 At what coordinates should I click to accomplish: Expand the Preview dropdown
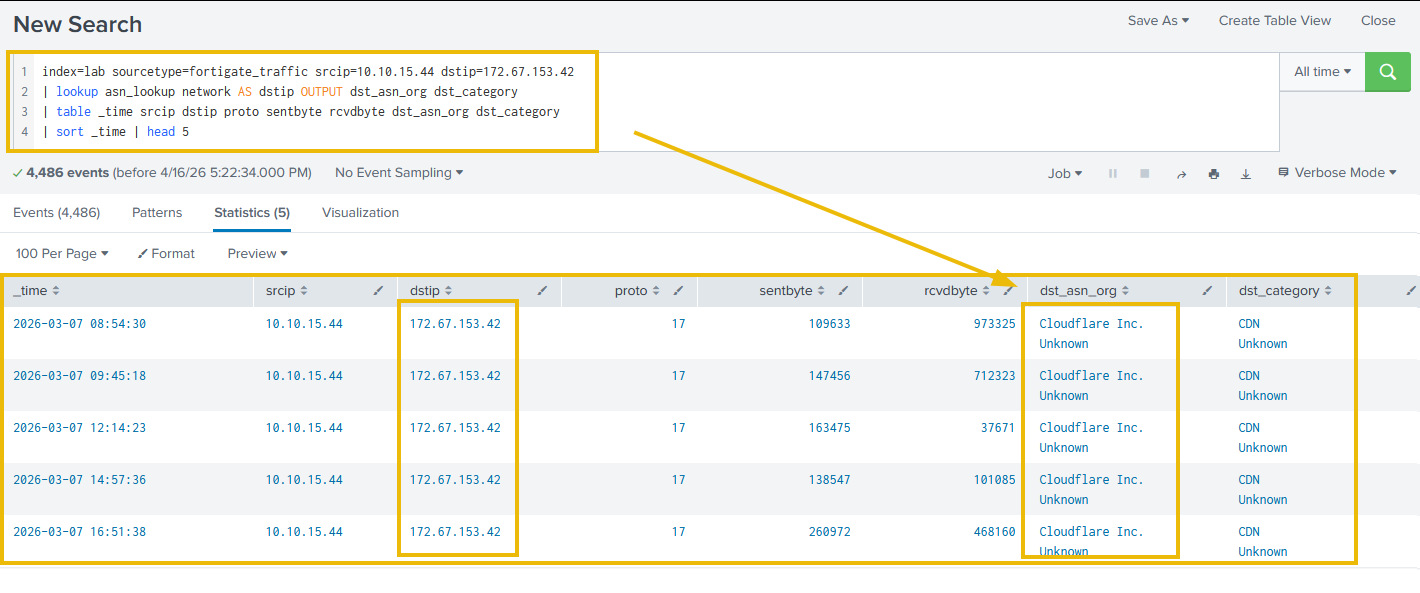pyautogui.click(x=257, y=254)
